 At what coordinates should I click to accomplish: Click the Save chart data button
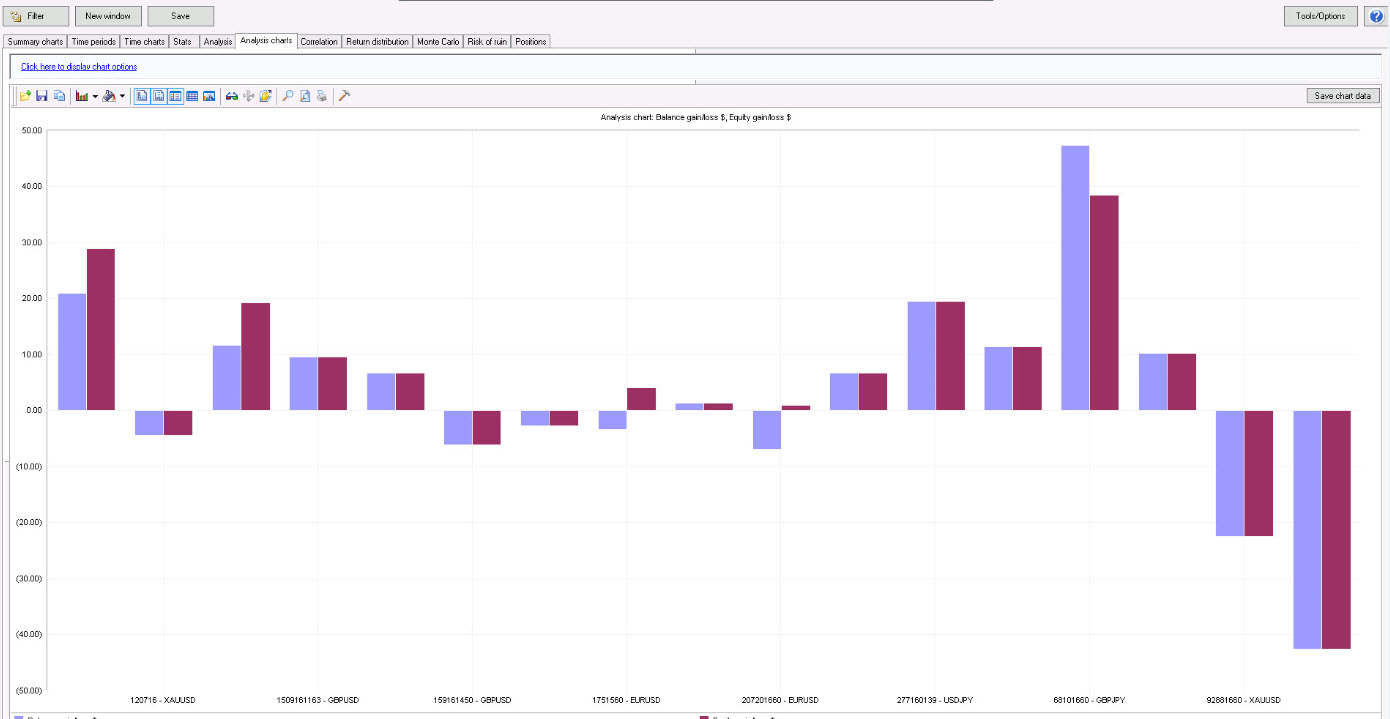click(1343, 96)
